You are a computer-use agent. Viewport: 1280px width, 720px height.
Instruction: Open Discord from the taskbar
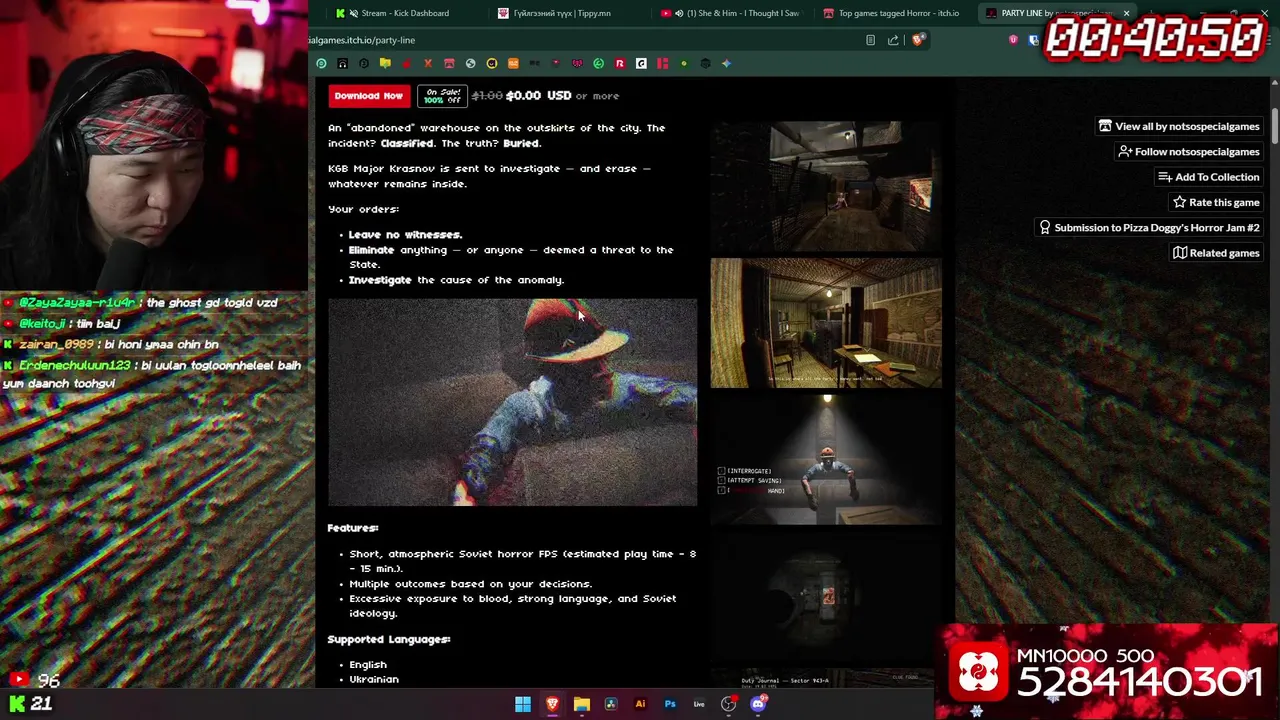(758, 704)
